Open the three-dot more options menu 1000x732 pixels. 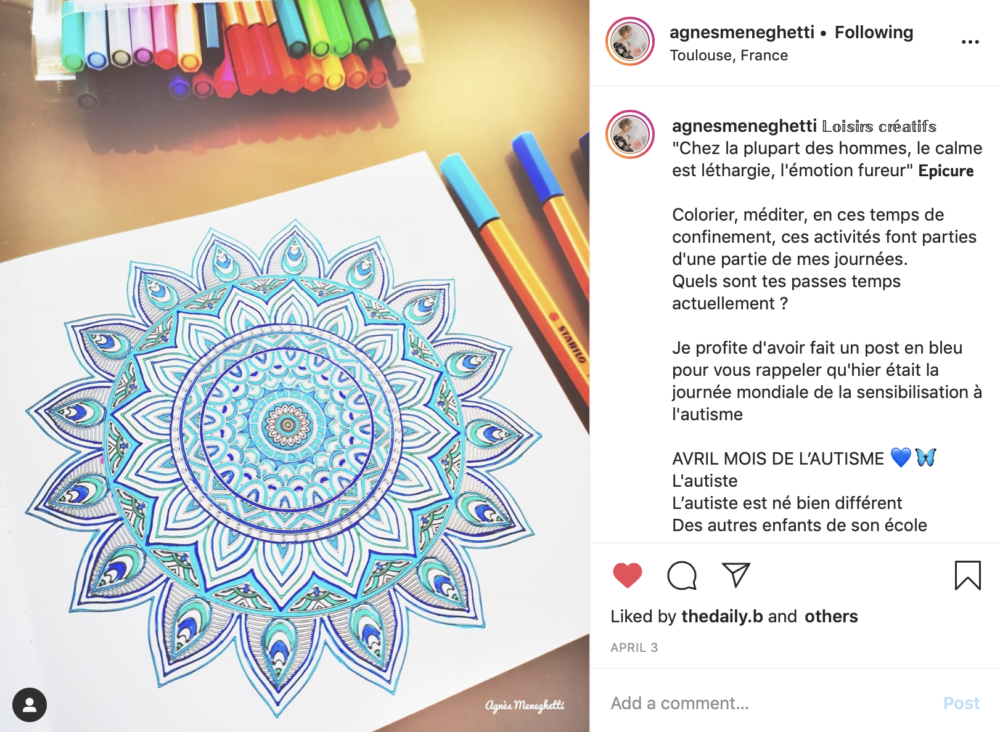coord(970,42)
